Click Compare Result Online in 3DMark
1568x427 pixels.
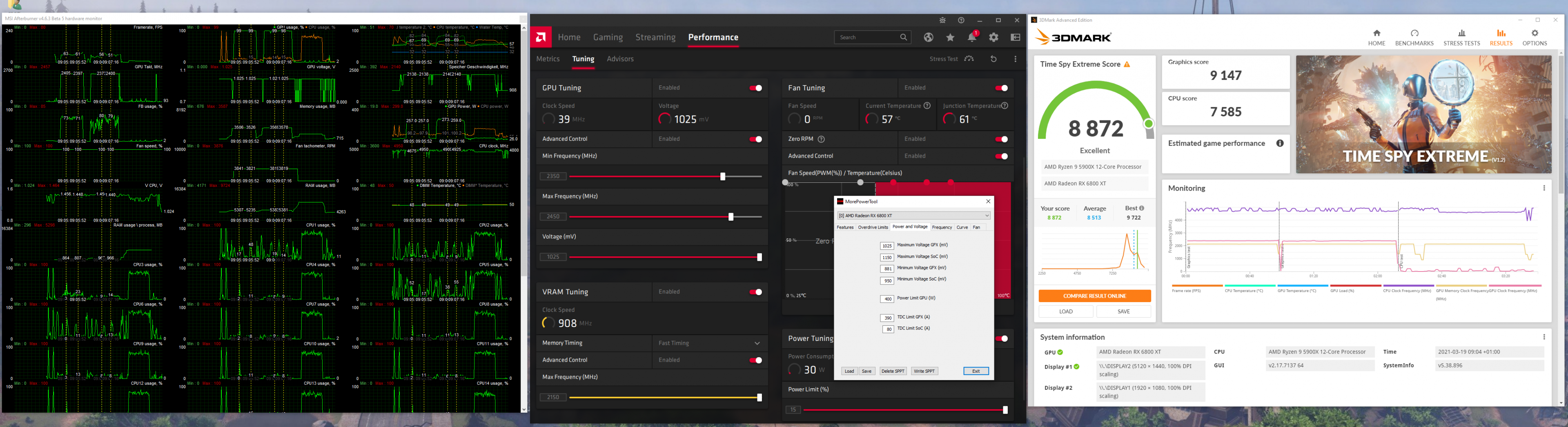click(1094, 296)
